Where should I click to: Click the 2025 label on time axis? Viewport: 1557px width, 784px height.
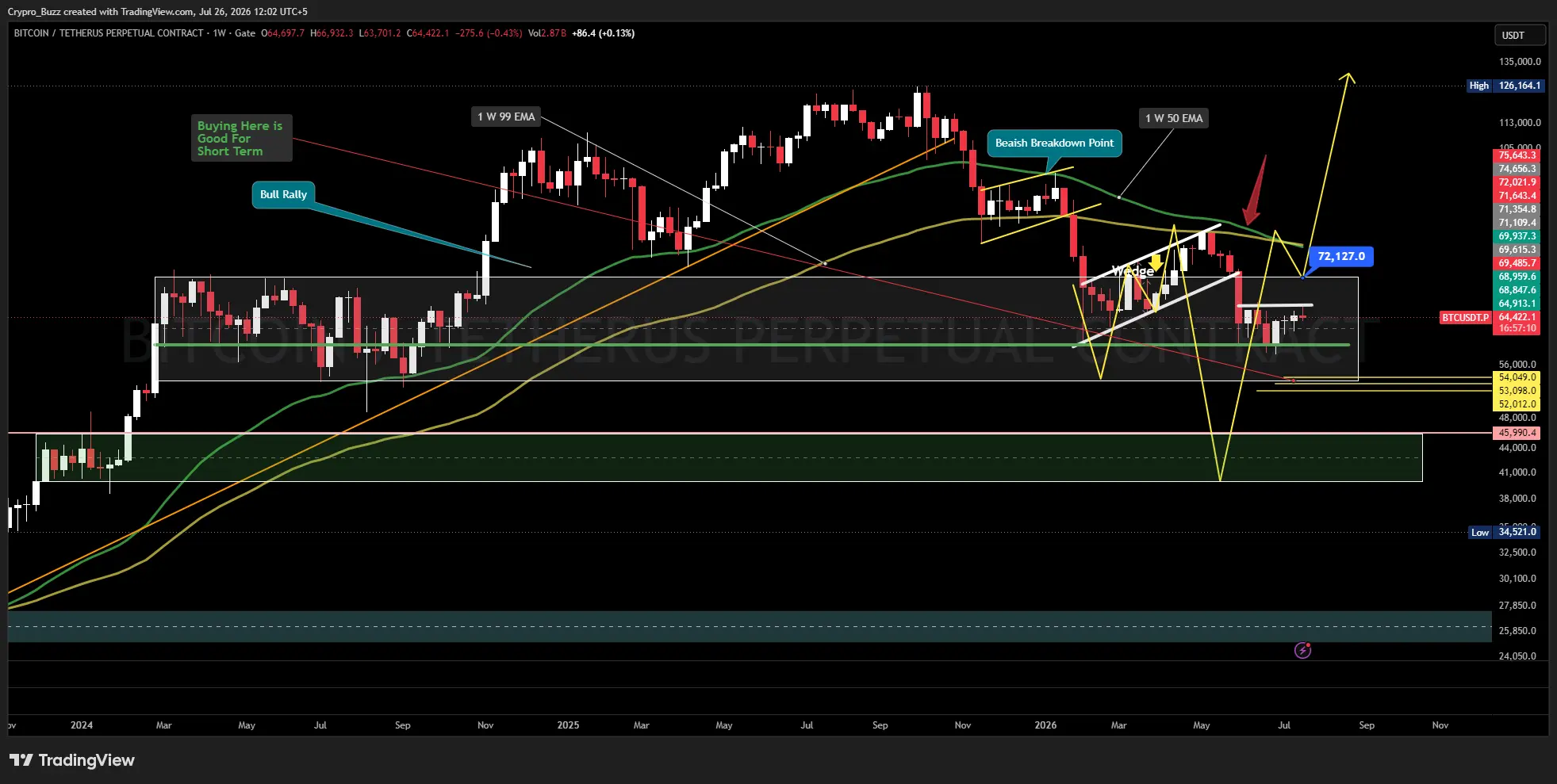[x=568, y=725]
